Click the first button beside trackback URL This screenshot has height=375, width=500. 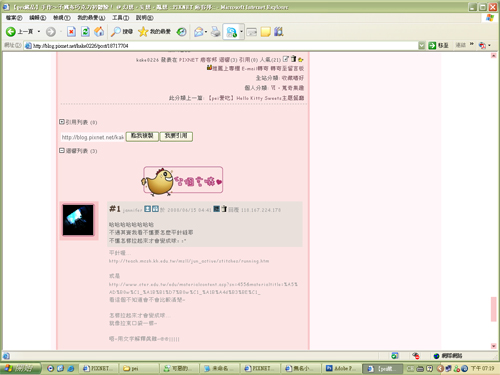[142, 136]
